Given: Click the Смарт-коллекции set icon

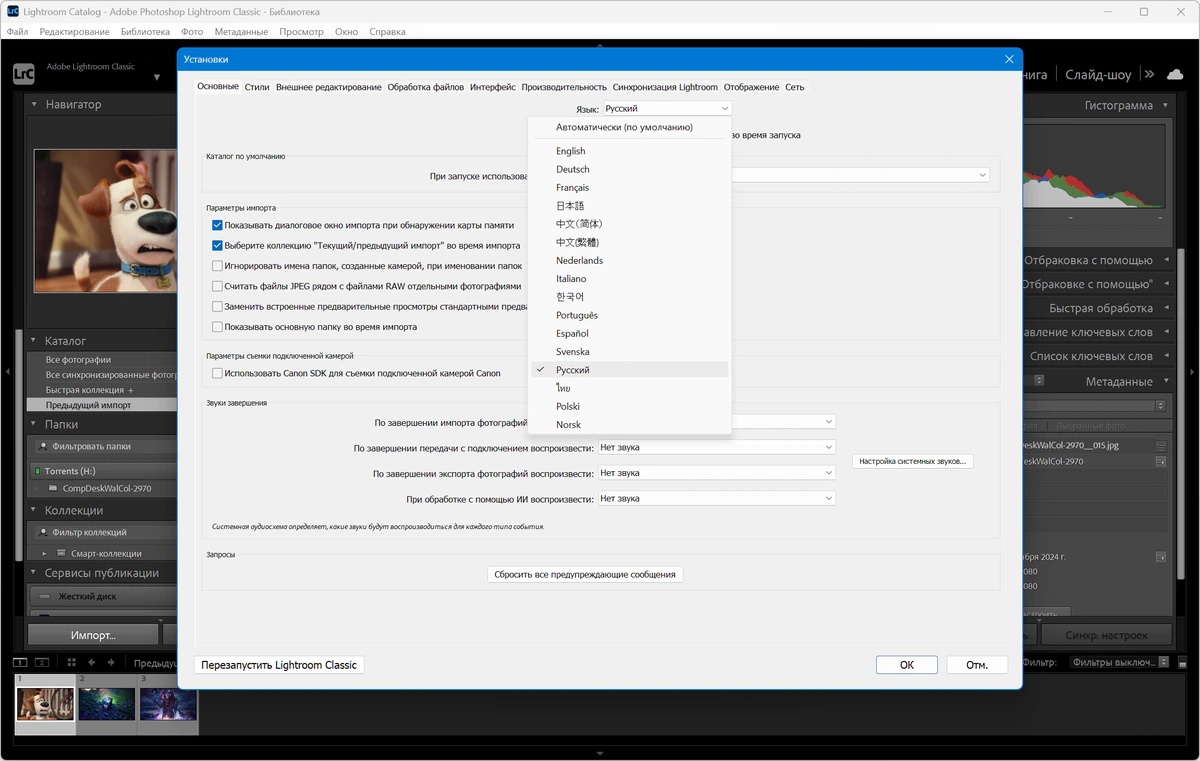Looking at the screenshot, I should (x=62, y=553).
